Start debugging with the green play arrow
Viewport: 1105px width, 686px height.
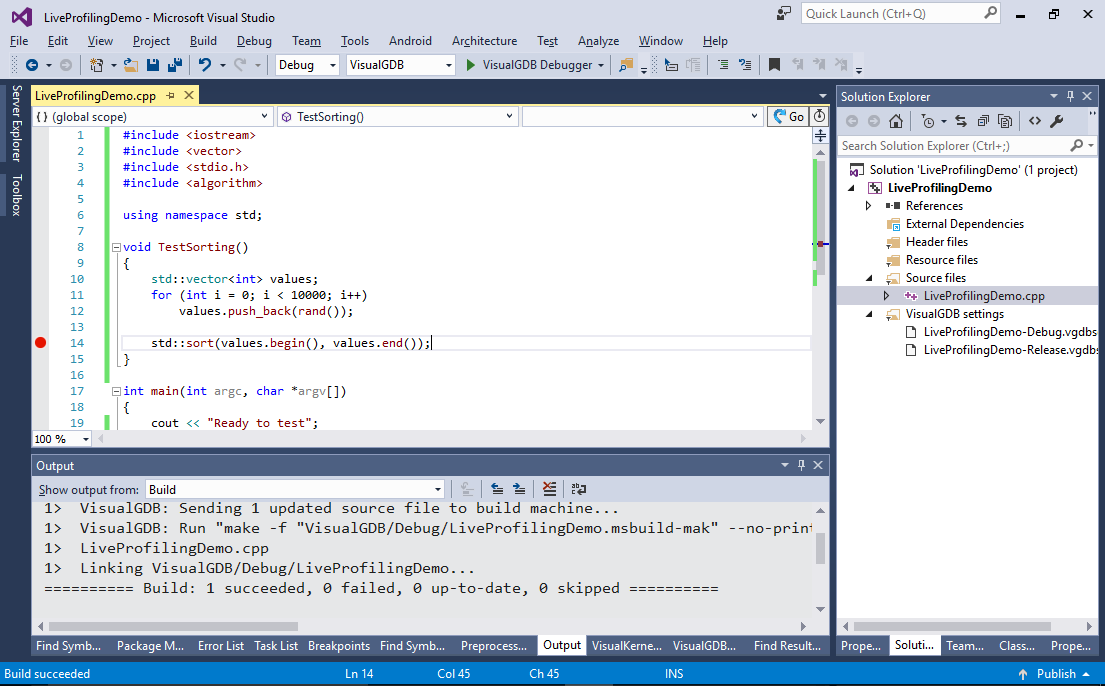(471, 65)
